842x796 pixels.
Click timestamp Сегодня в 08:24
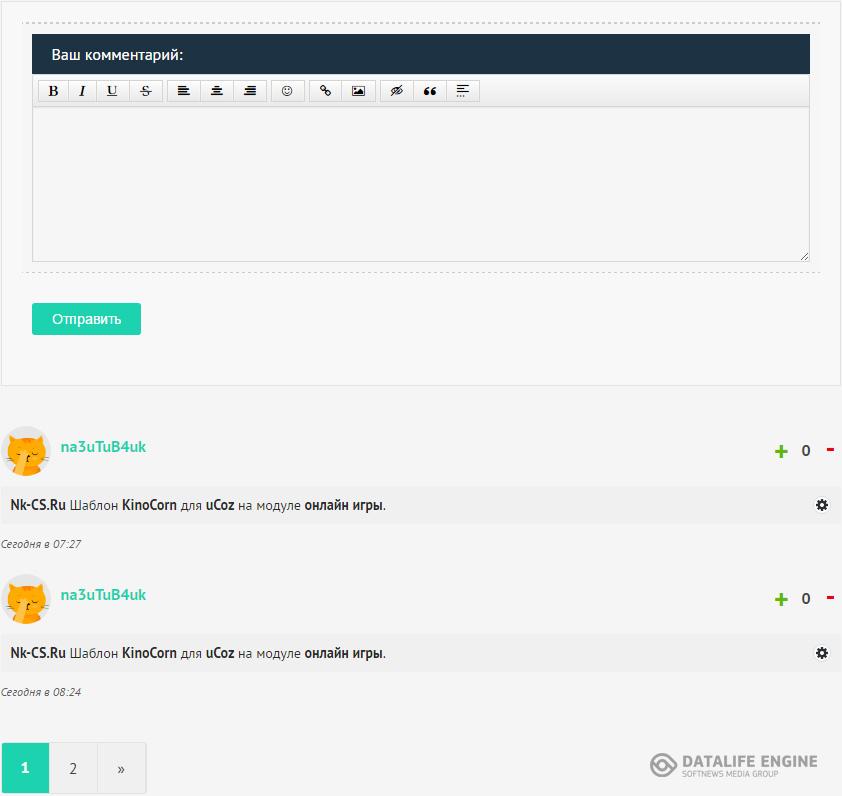(x=41, y=692)
